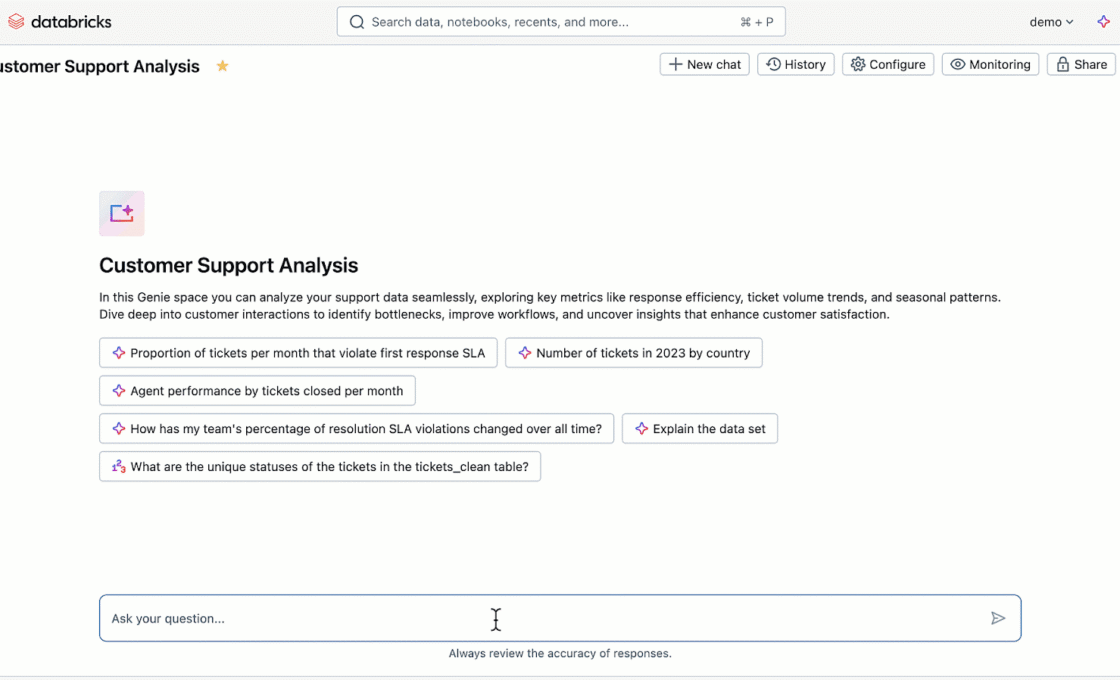Image resolution: width=1120 pixels, height=680 pixels.
Task: Toggle the favorite star next to title
Action: [222, 66]
